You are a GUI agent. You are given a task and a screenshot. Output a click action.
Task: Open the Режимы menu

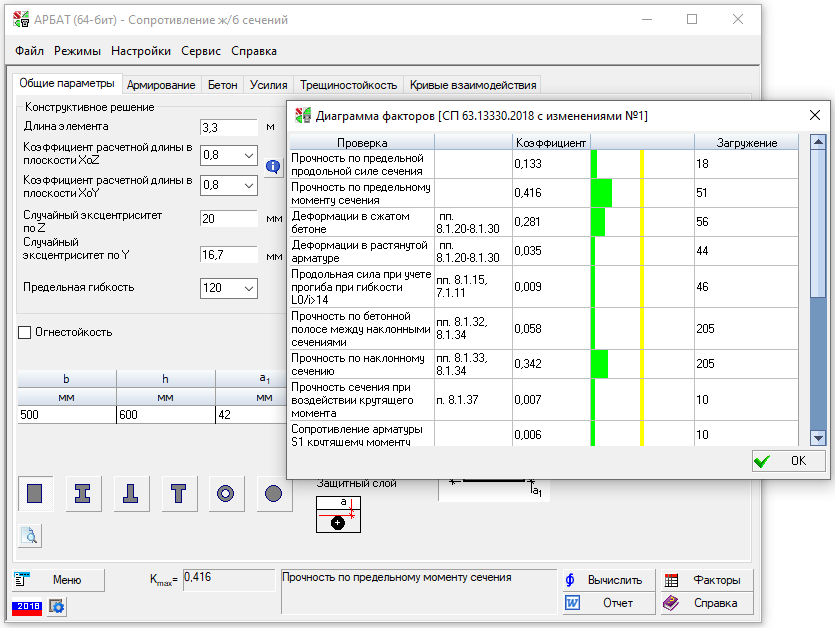[x=77, y=51]
